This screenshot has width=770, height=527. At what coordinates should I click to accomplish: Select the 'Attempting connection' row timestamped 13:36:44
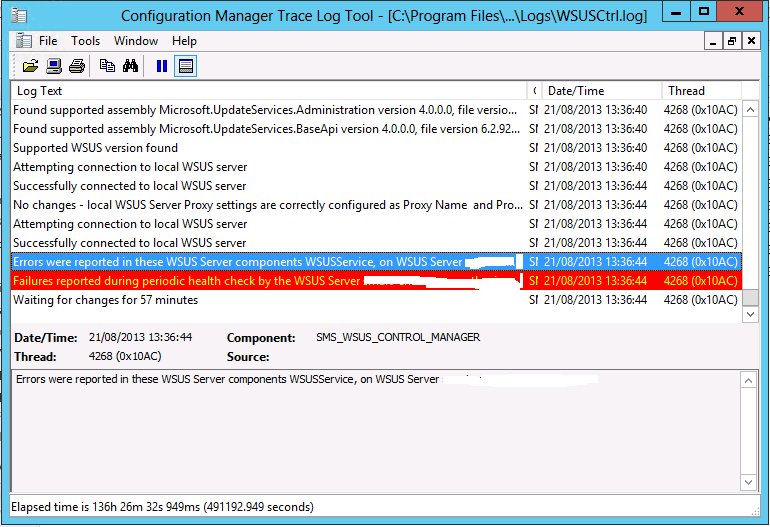376,224
